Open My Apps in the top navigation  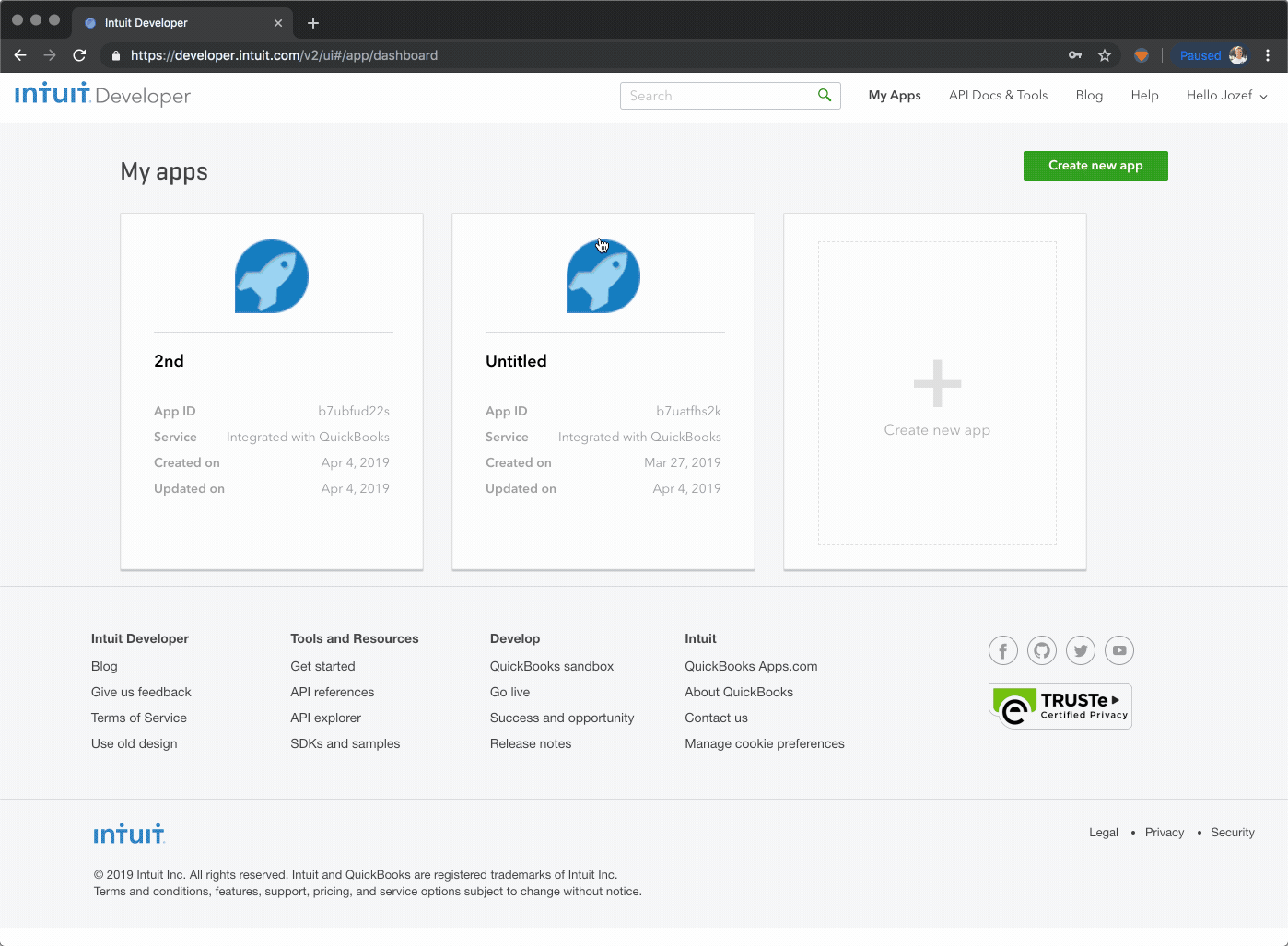click(895, 95)
